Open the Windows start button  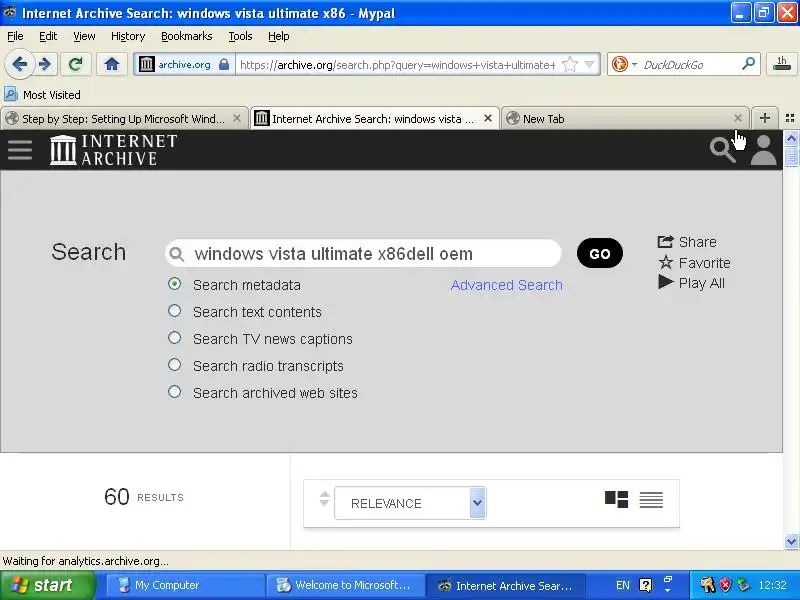(x=48, y=585)
